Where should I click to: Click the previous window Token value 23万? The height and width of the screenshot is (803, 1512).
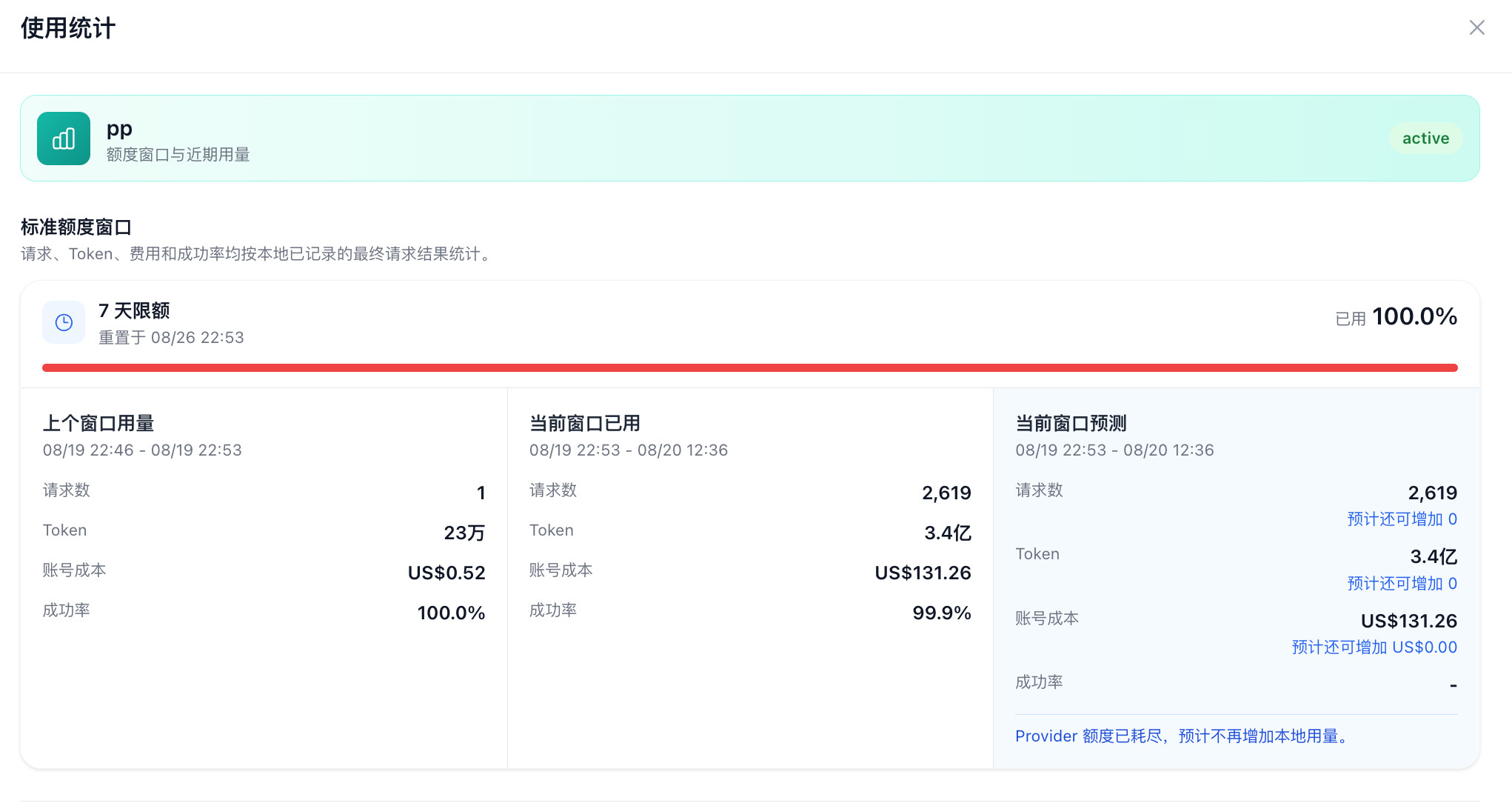[464, 533]
